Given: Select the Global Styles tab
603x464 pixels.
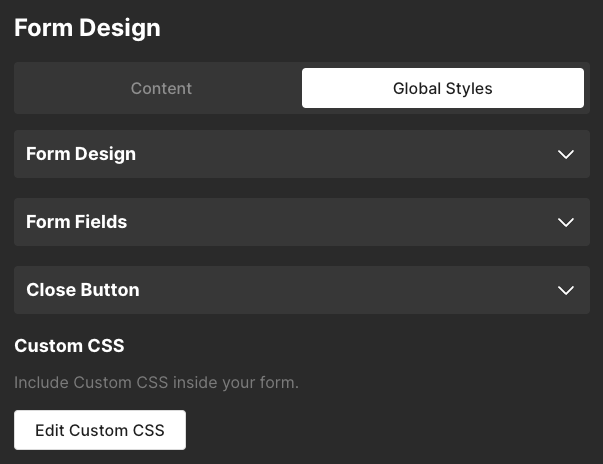Looking at the screenshot, I should 442,88.
